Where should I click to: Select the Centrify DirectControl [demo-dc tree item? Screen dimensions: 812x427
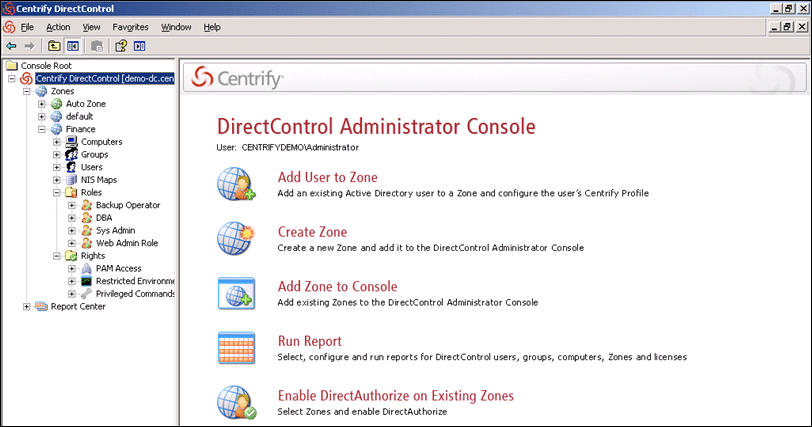coord(105,79)
